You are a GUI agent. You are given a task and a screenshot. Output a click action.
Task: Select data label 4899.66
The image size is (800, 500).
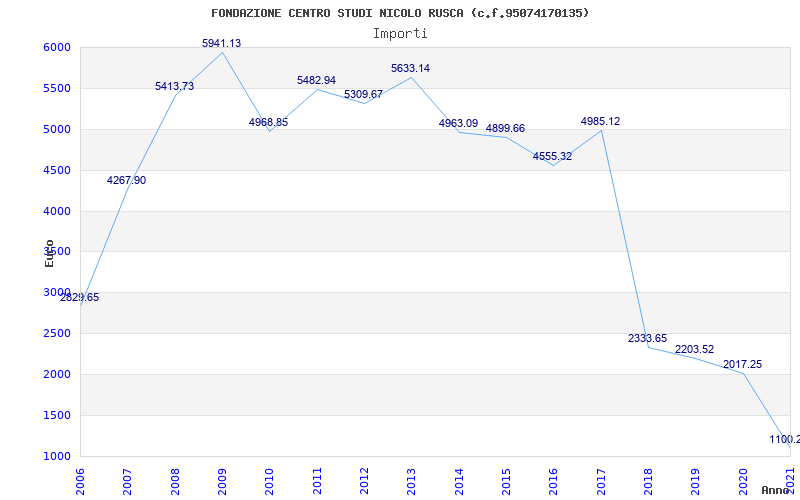click(505, 129)
